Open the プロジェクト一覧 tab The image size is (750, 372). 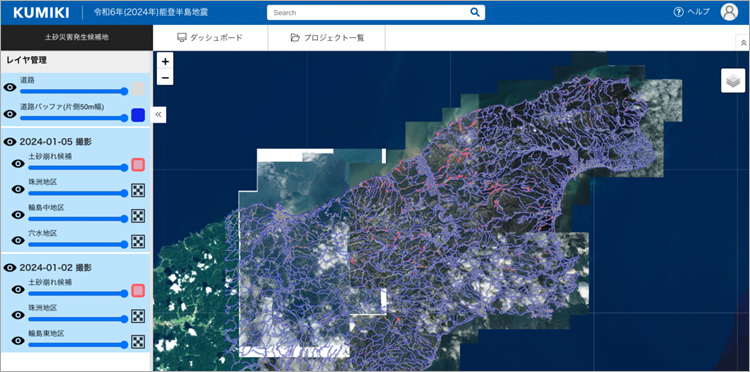(x=327, y=38)
